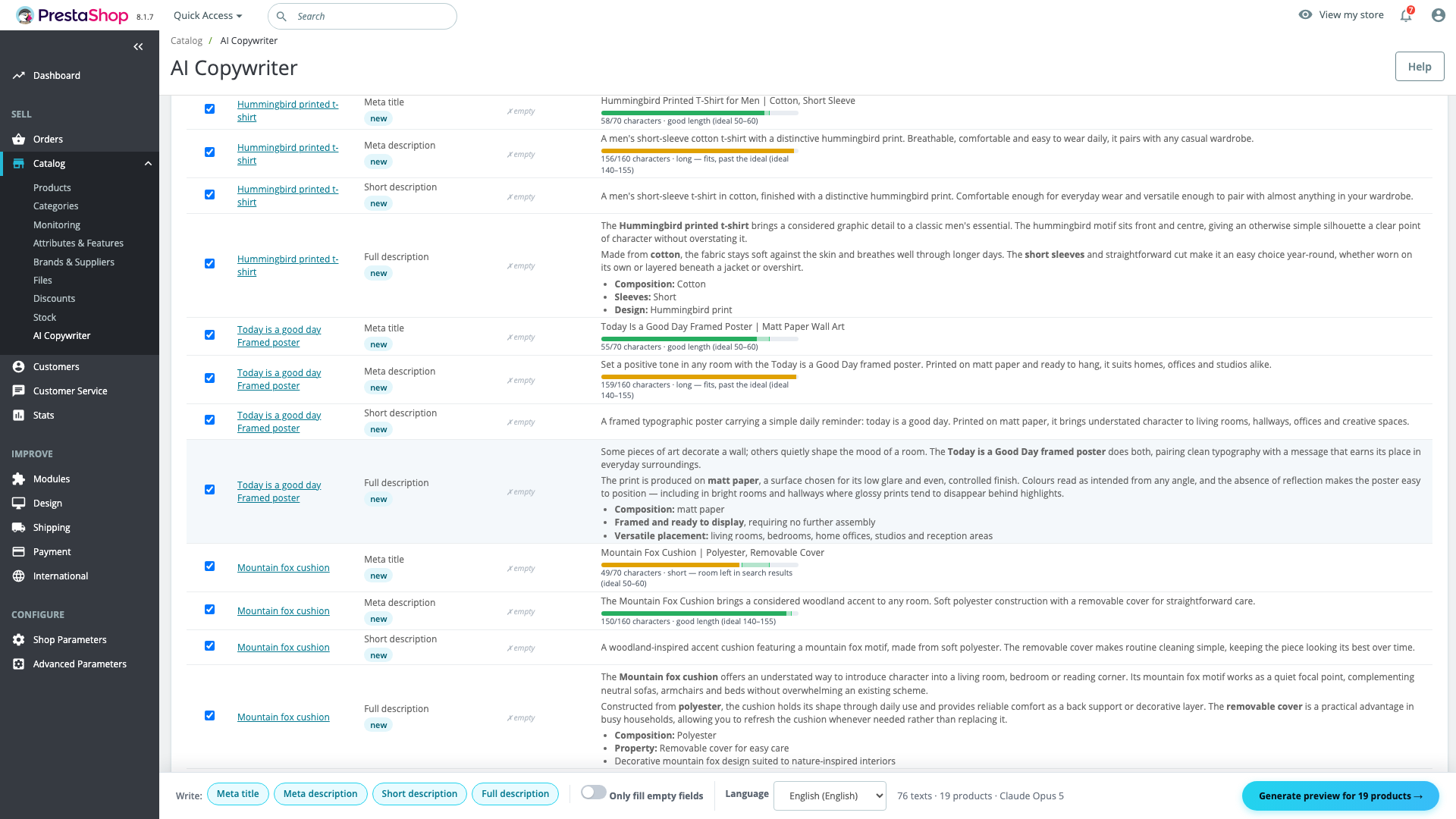Focus the top Search field
The height and width of the screenshot is (819, 1456).
pyautogui.click(x=362, y=16)
